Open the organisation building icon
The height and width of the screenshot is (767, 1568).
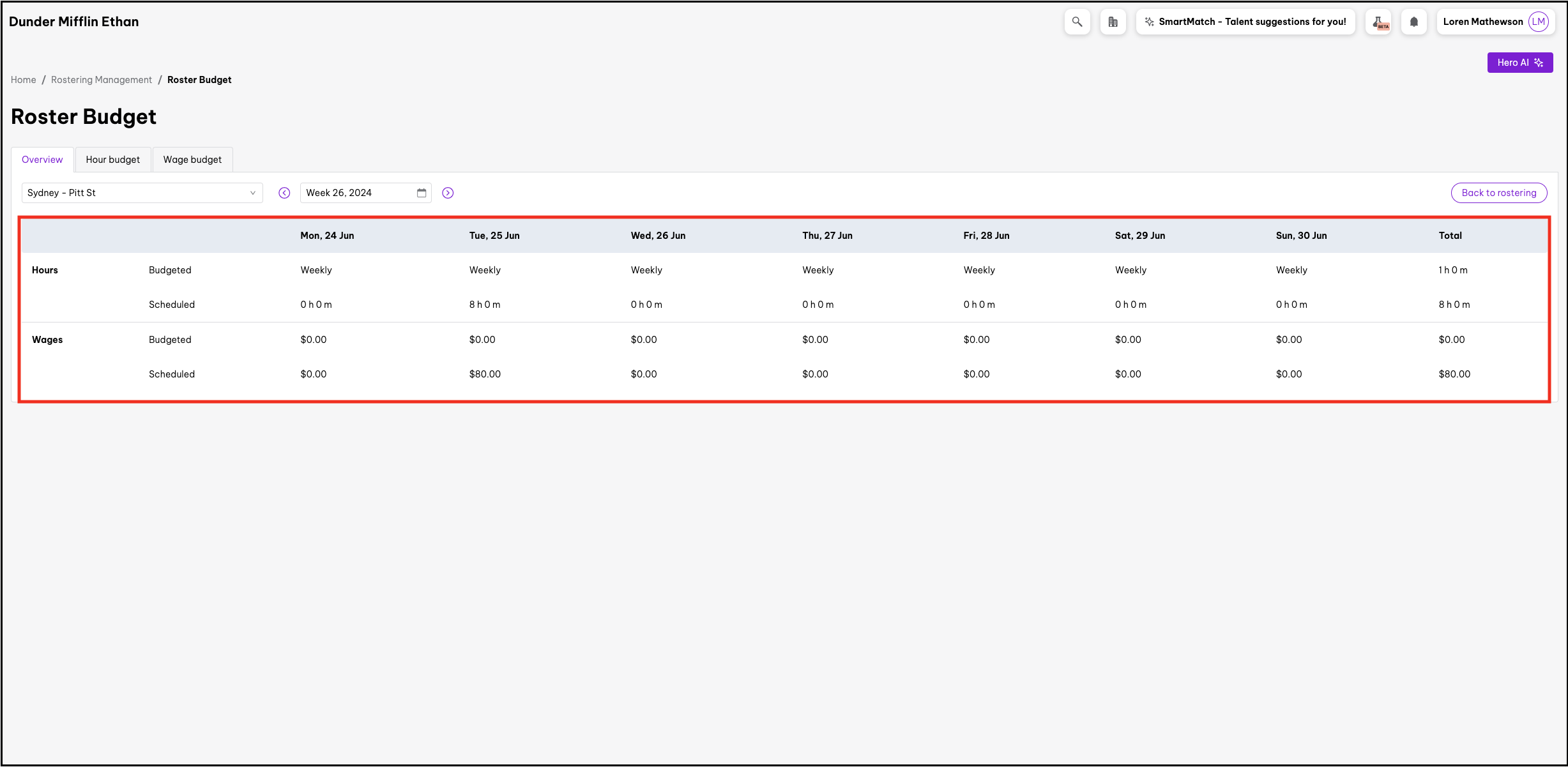[x=1113, y=22]
